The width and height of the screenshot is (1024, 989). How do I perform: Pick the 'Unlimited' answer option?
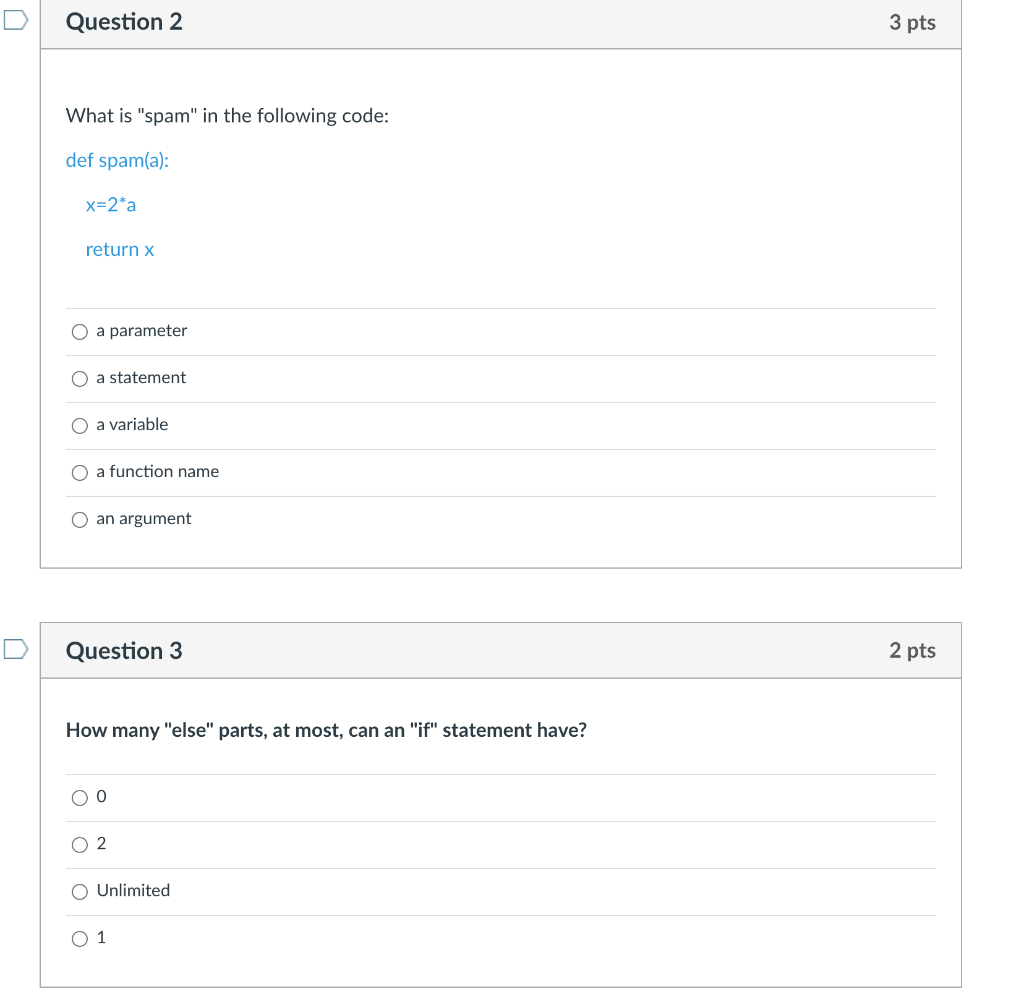[x=80, y=892]
